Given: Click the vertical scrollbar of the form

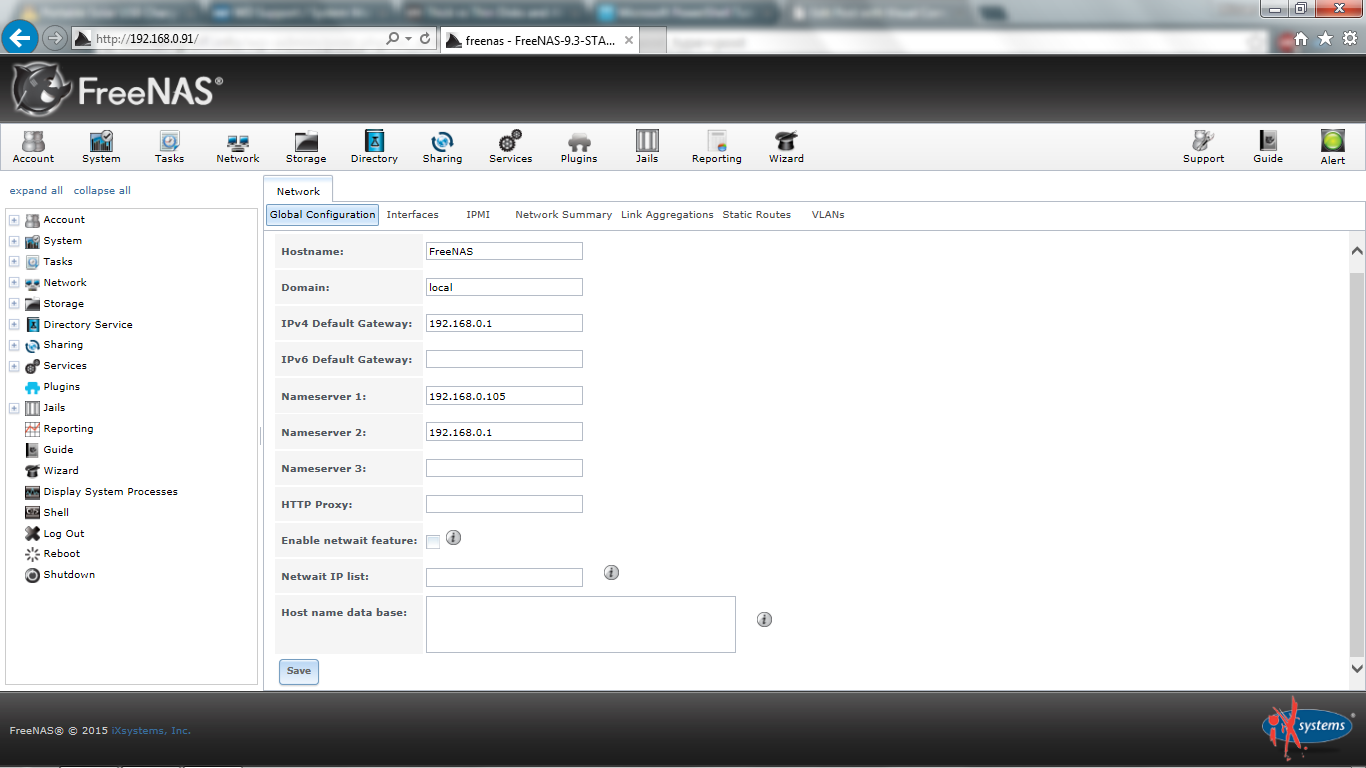Looking at the screenshot, I should 1357,460.
